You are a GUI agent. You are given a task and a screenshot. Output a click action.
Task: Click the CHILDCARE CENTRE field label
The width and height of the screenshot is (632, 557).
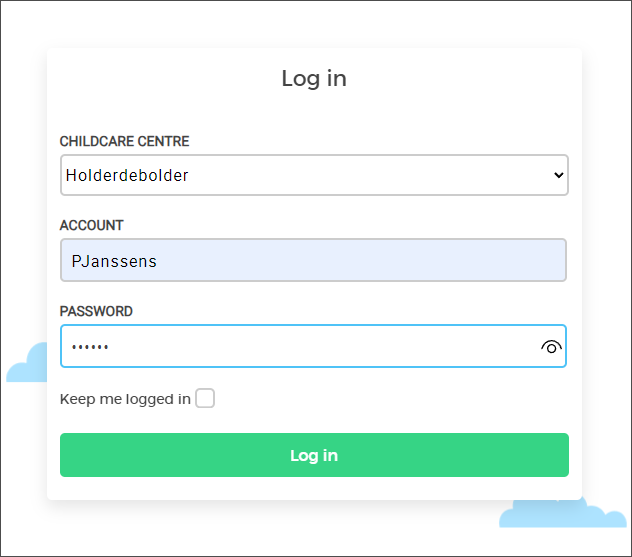point(124,141)
